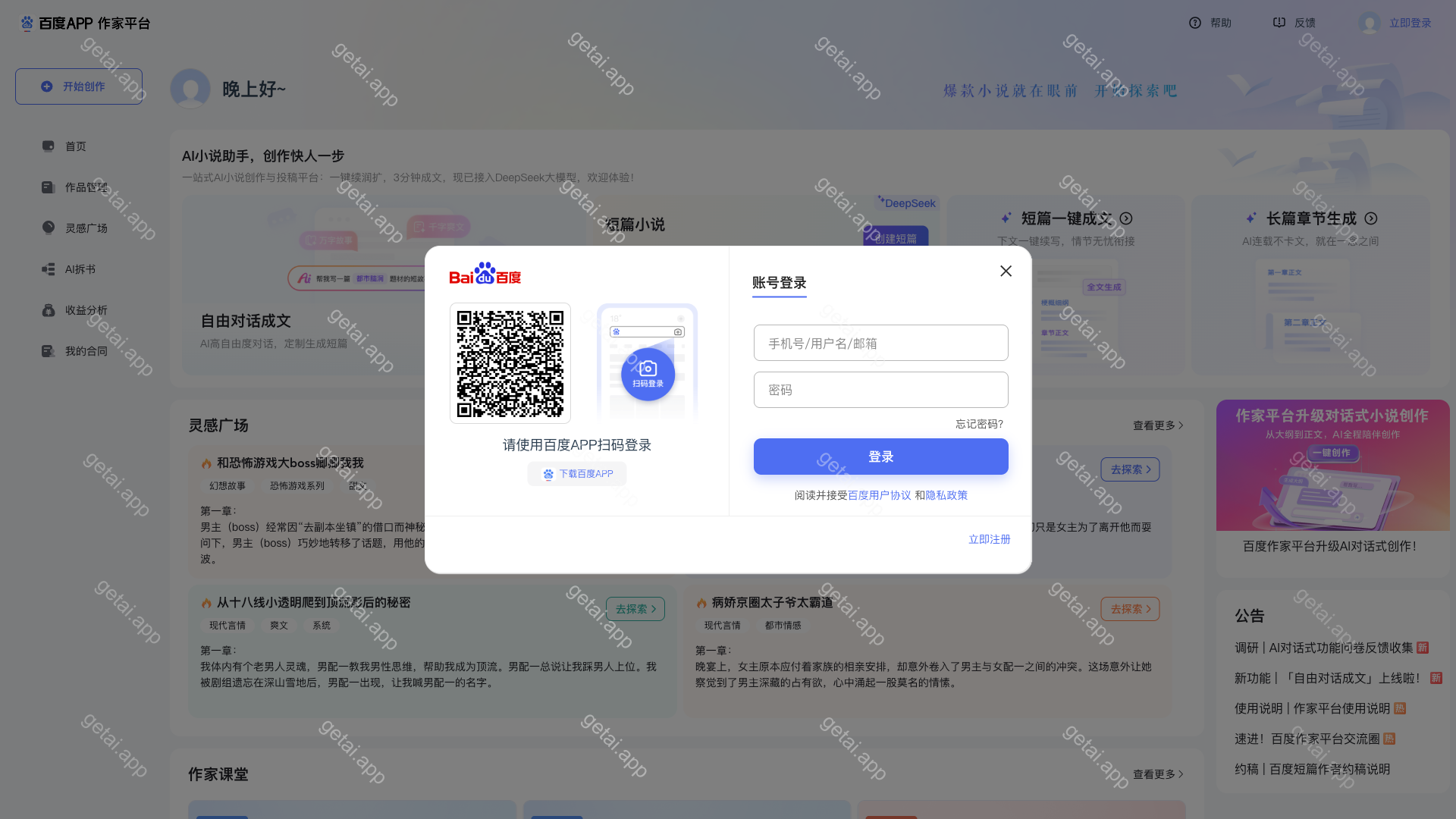Click the top-right 去探索 button in 灵感广场
The width and height of the screenshot is (1456, 819).
[1130, 469]
